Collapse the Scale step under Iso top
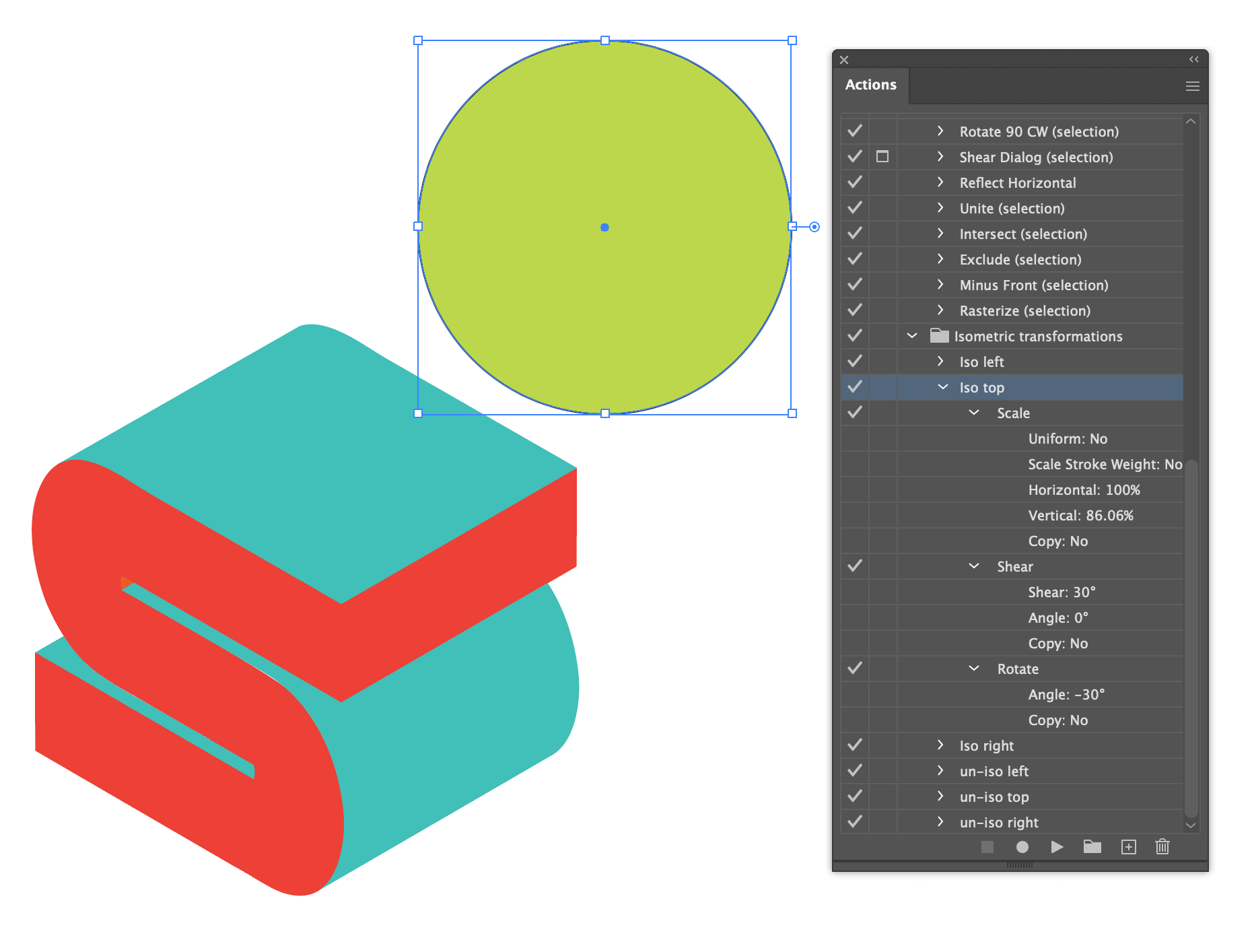This screenshot has width=1252, height=952. pos(973,412)
